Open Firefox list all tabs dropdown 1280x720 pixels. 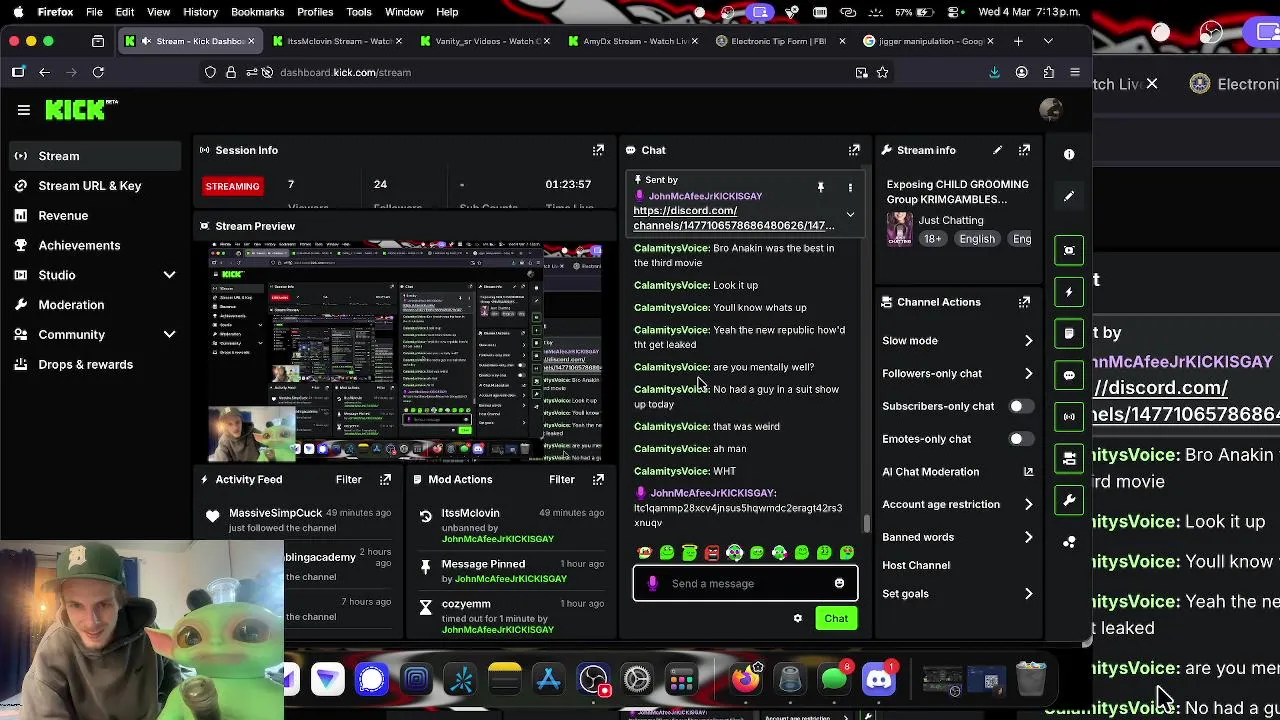(x=1048, y=41)
